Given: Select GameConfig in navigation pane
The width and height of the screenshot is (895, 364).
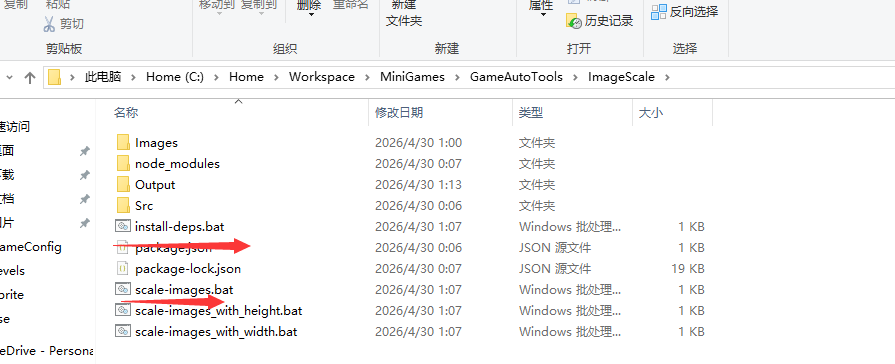Looking at the screenshot, I should (x=31, y=247).
